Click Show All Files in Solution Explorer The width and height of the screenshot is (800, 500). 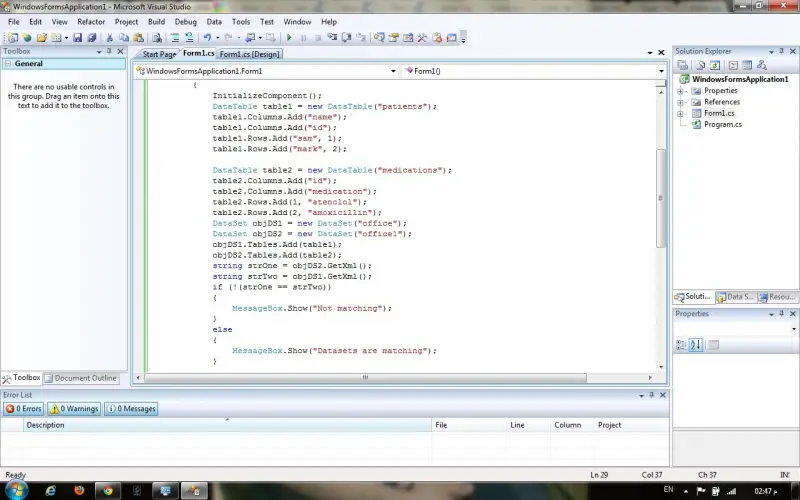701,65
